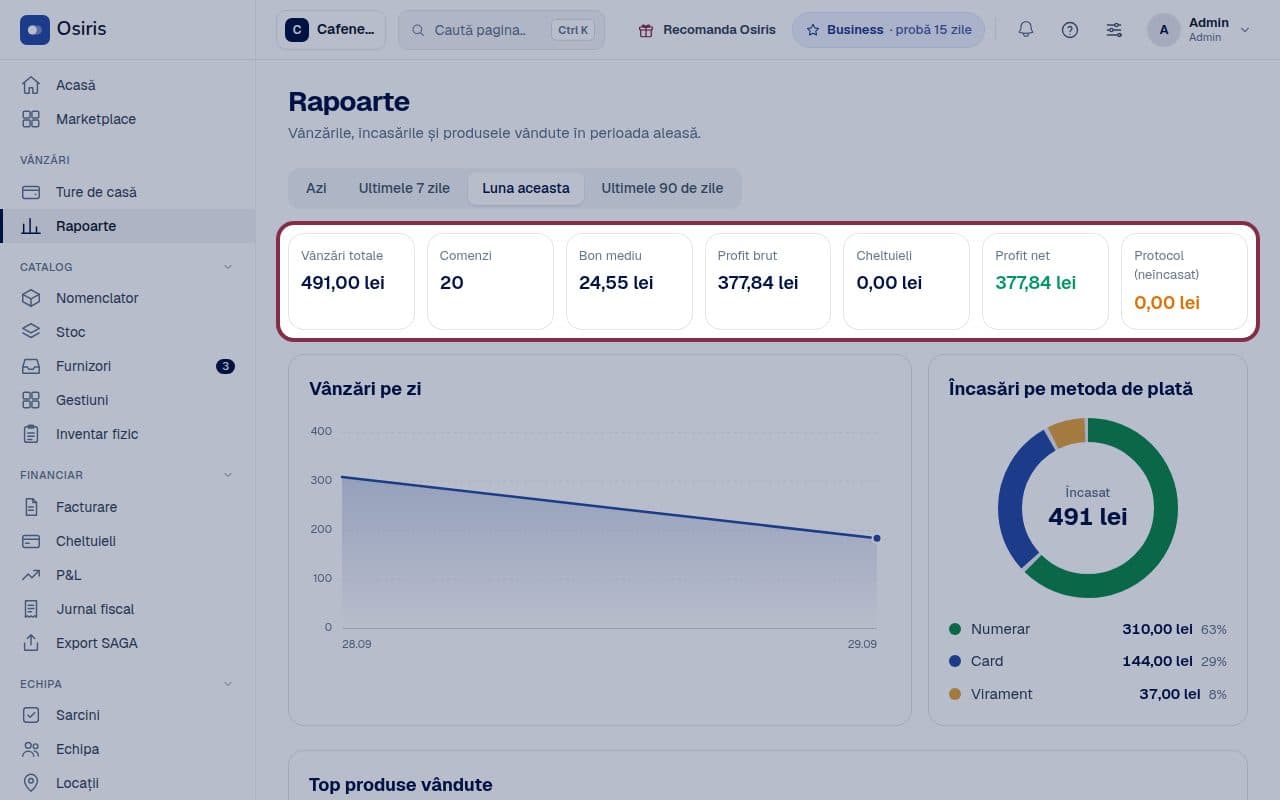Focus the Caută pagina search field

click(x=502, y=30)
